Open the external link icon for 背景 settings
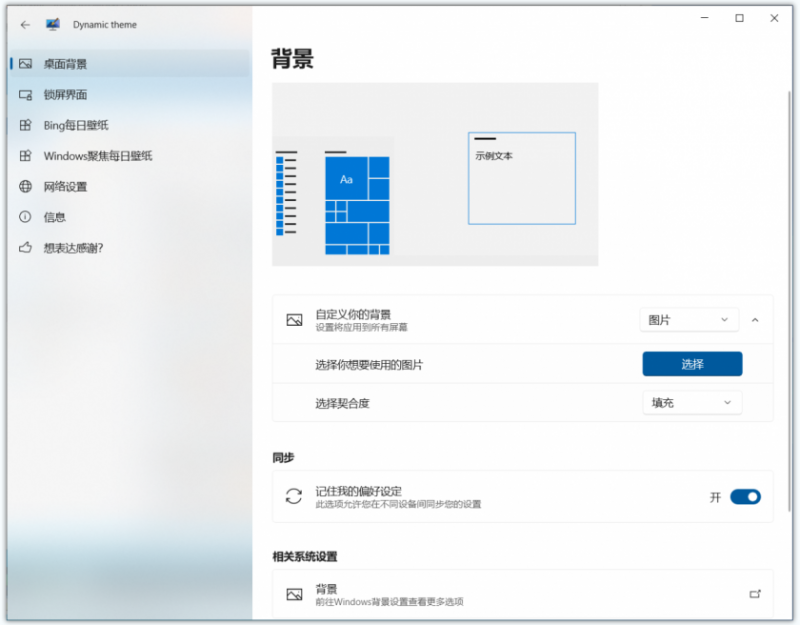Viewport: 800px width, 625px height. pos(755,594)
